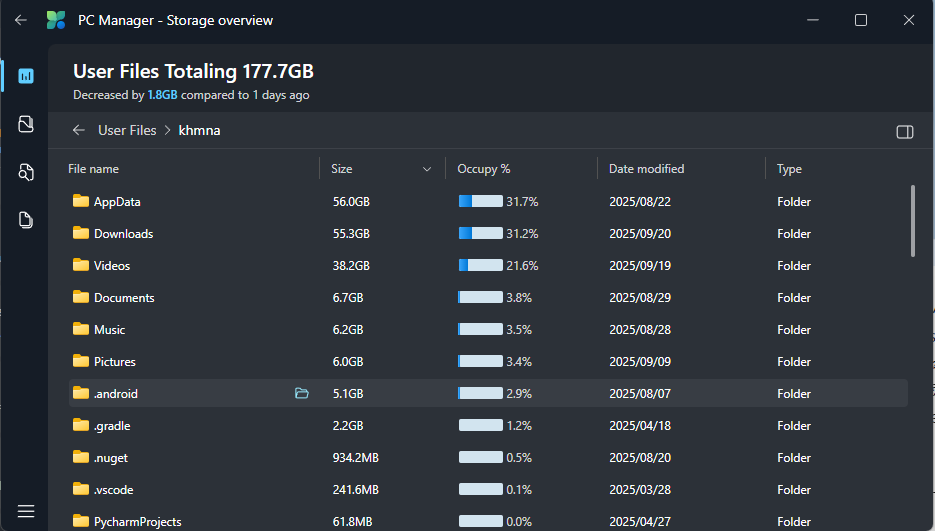Image resolution: width=935 pixels, height=531 pixels.
Task: Select the AppData folder row
Action: [488, 202]
